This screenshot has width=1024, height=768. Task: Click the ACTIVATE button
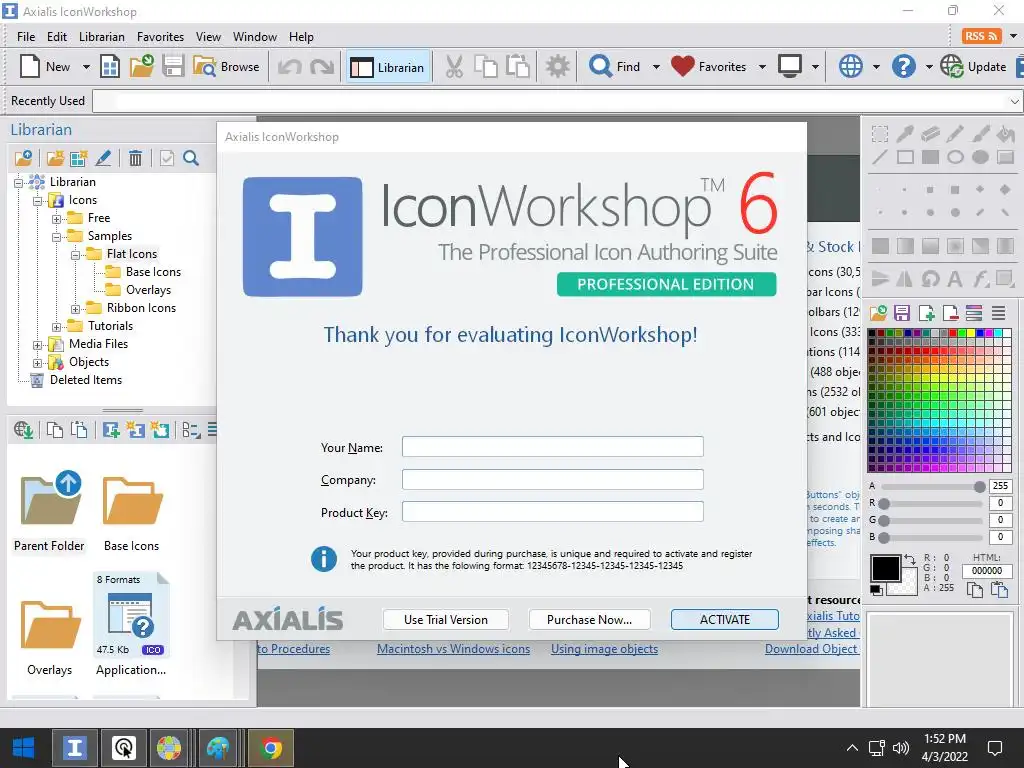[725, 620]
